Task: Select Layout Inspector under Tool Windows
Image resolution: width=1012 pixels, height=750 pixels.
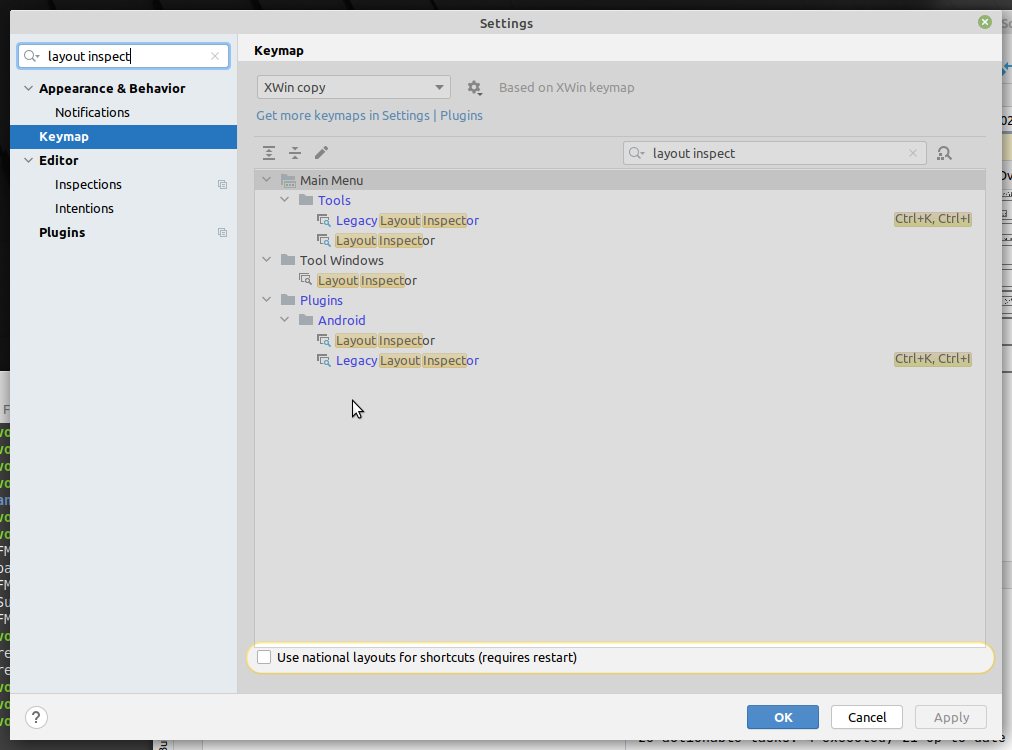Action: tap(366, 280)
